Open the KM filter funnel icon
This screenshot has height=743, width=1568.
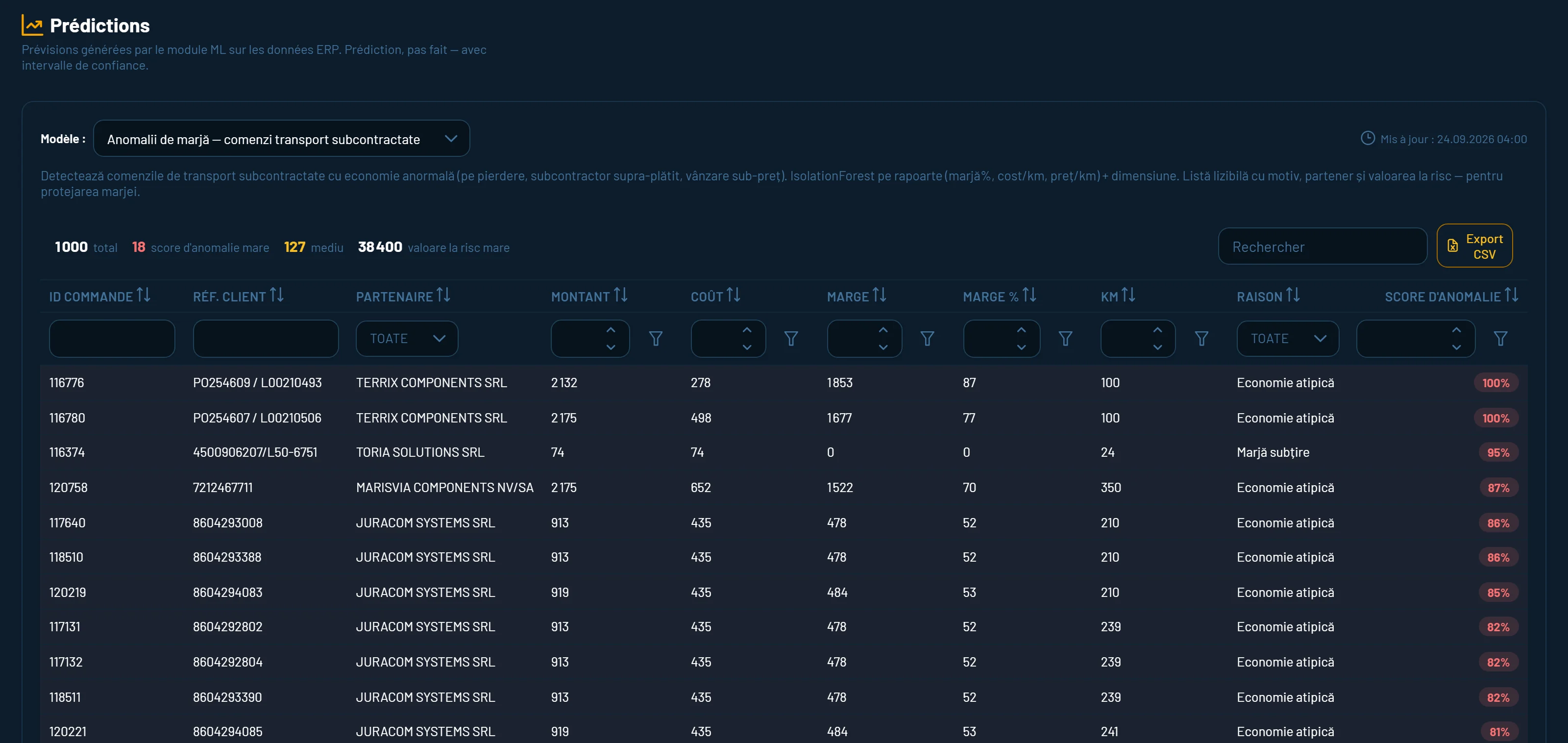tap(1201, 339)
